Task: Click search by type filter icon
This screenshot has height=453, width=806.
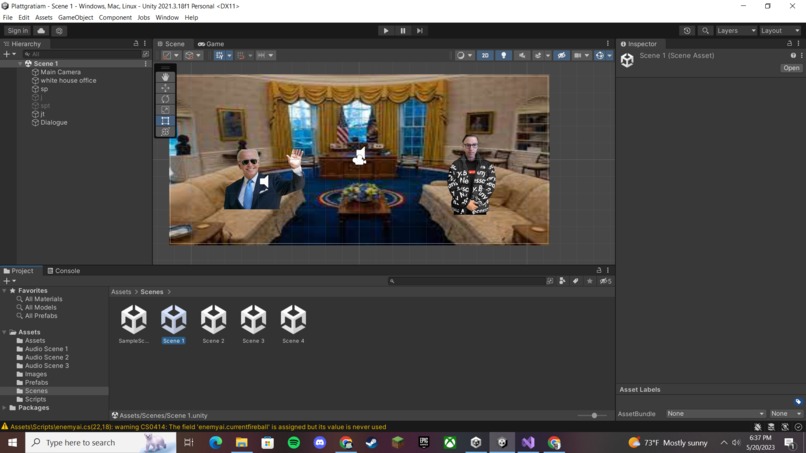Action: pyautogui.click(x=562, y=281)
